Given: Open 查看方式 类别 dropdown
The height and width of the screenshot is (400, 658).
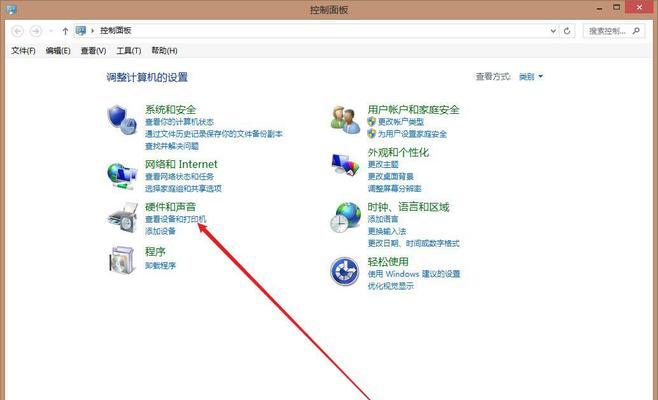Looking at the screenshot, I should click(531, 77).
